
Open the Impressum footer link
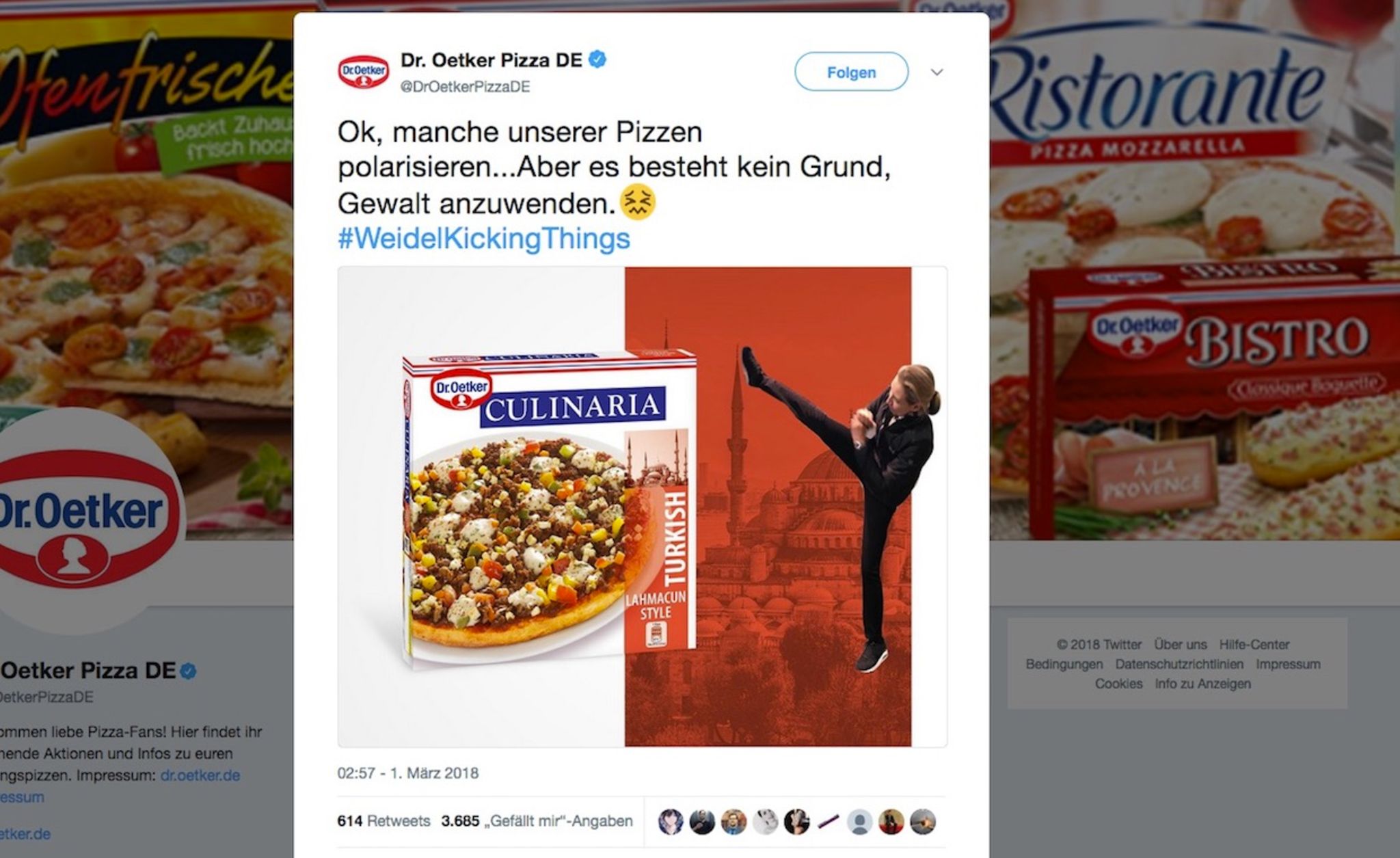pos(1288,665)
